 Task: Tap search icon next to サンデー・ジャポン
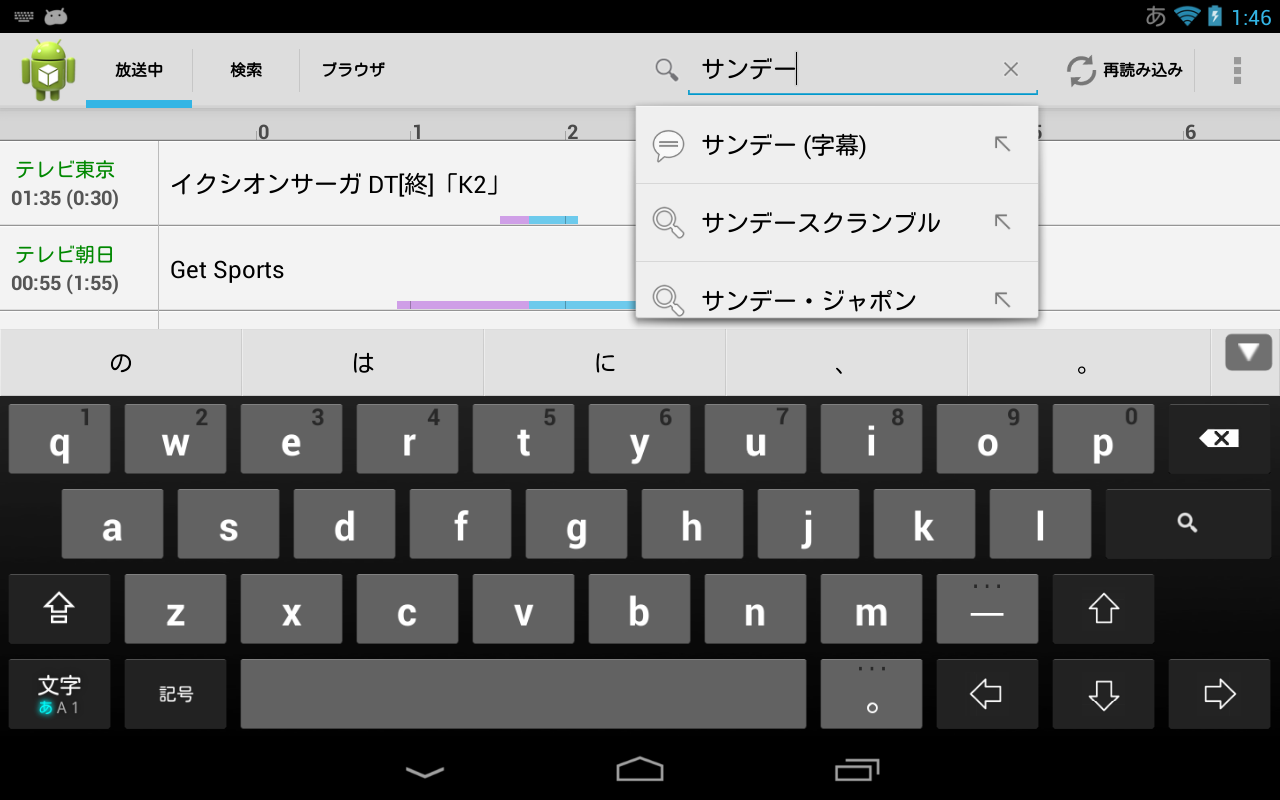coord(668,299)
